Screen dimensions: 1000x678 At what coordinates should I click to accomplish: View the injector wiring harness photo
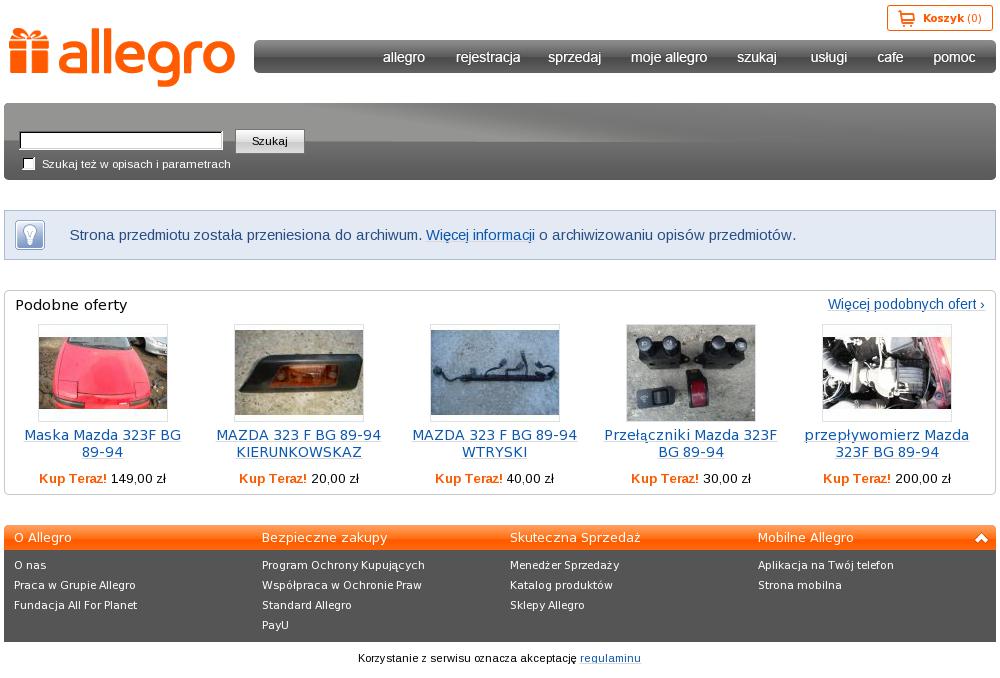(495, 372)
